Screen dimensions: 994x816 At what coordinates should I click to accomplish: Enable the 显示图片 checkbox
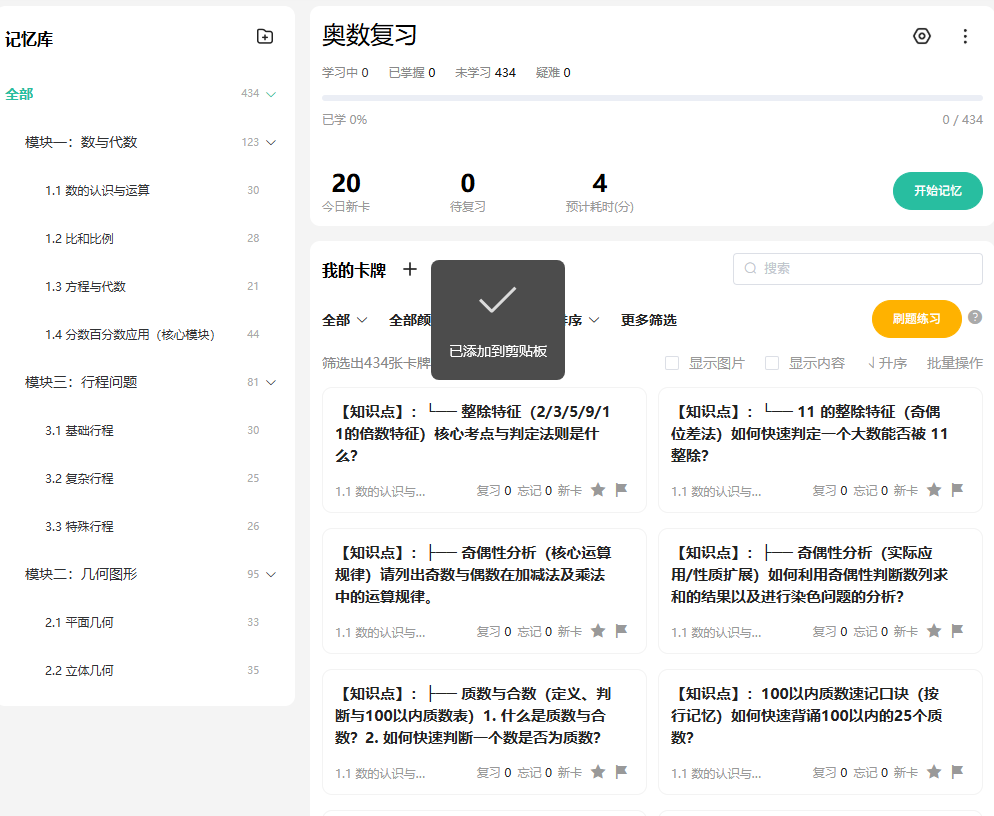[672, 363]
